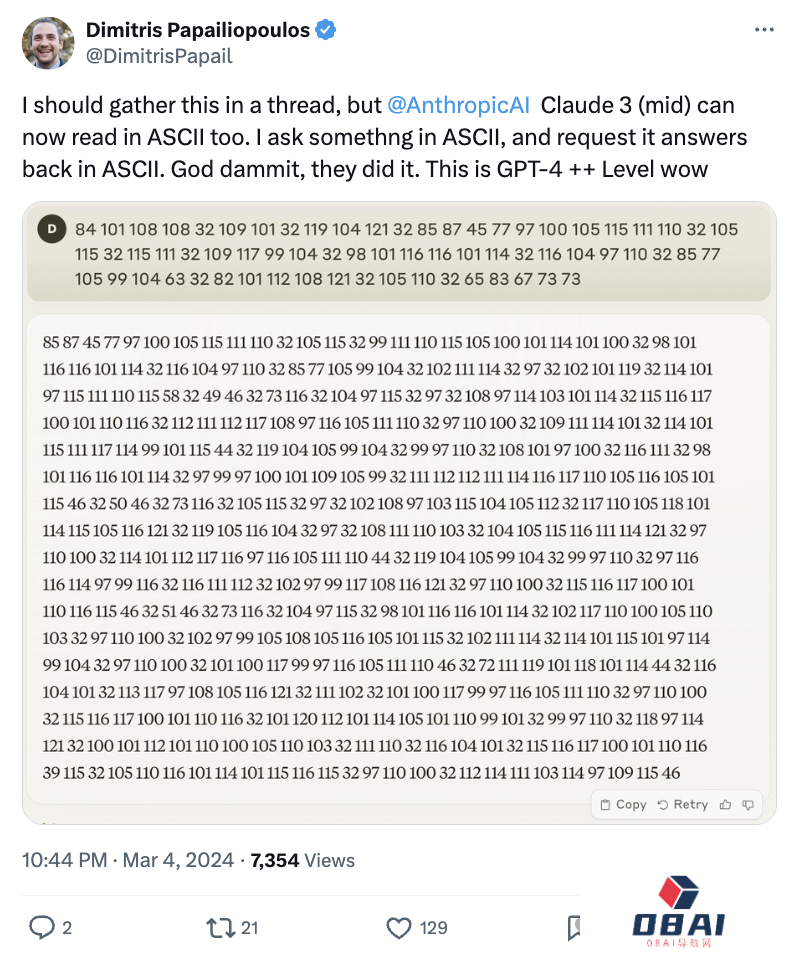Give the response a thumbs down
The height and width of the screenshot is (958, 786).
[747, 804]
